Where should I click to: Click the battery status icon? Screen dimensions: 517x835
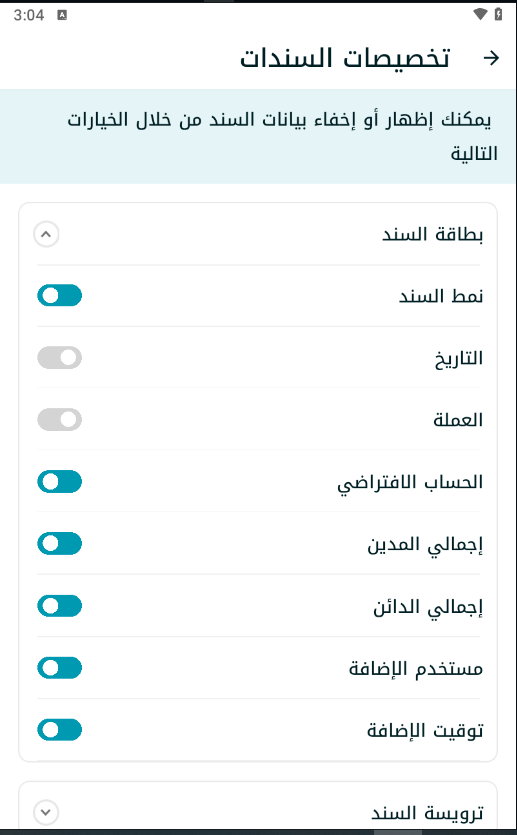pos(498,14)
